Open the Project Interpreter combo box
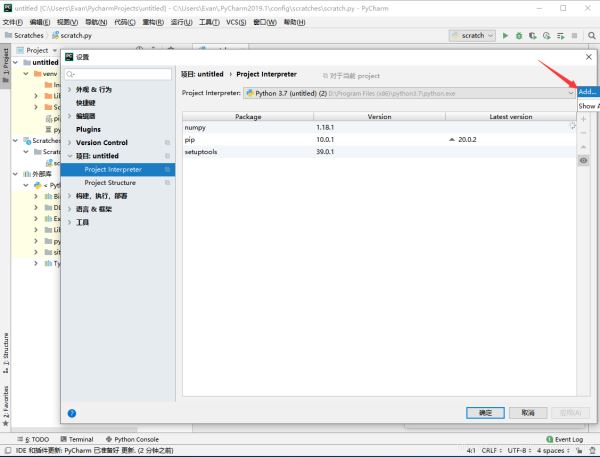Image resolution: width=600 pixels, height=457 pixels. pos(409,93)
